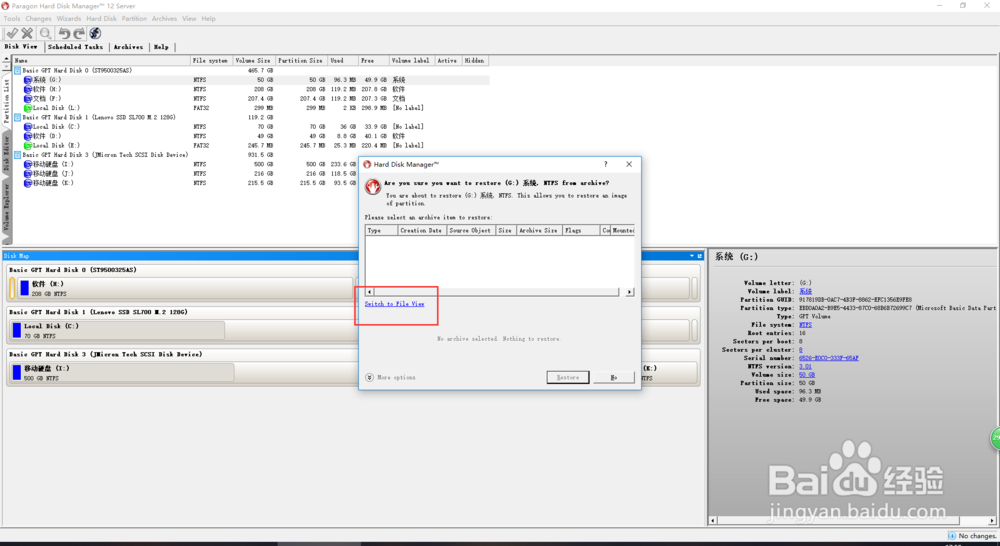Open the magnifier view-changes toolbar icon
This screenshot has width=1000, height=546.
coord(45,33)
